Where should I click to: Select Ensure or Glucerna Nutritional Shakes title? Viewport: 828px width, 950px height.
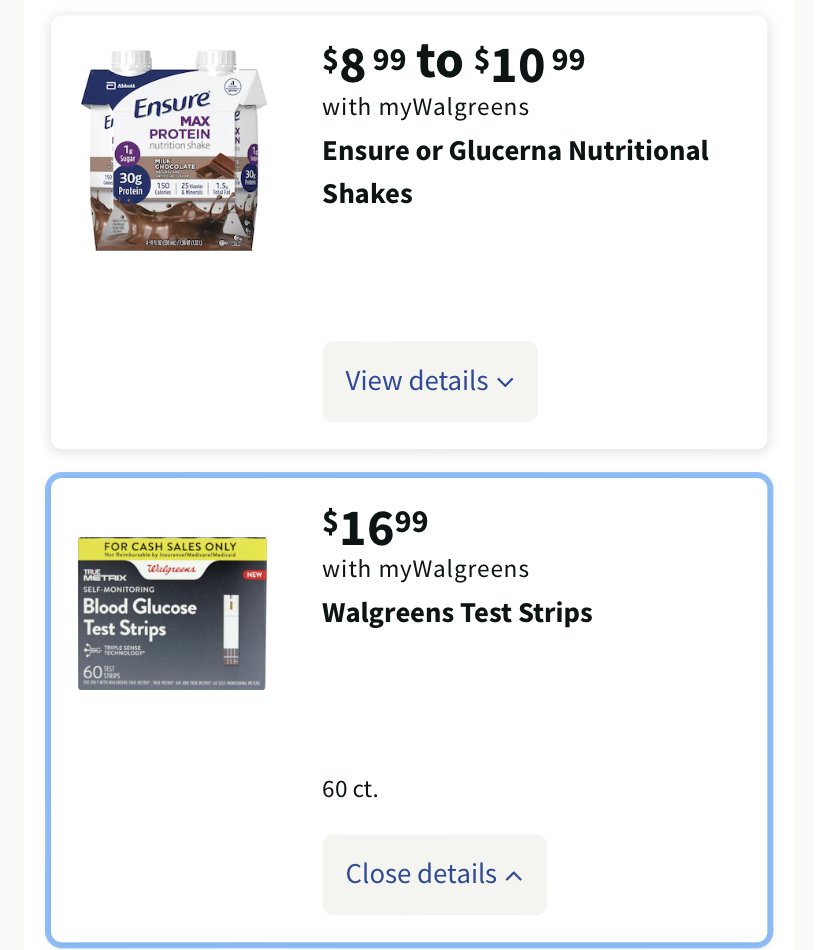pyautogui.click(x=515, y=172)
